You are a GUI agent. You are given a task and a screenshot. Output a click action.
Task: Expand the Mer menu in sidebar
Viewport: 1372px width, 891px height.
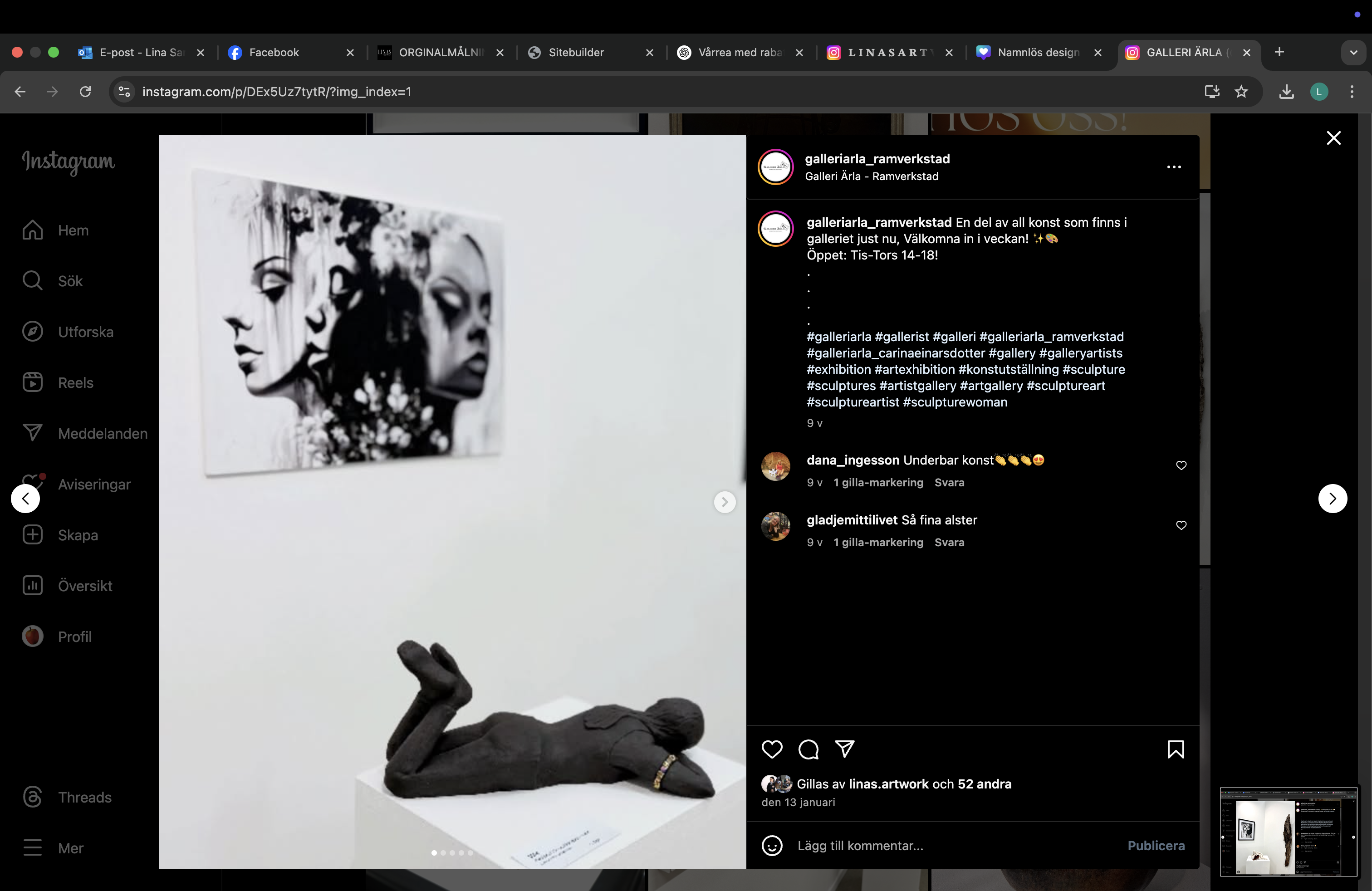click(x=54, y=848)
